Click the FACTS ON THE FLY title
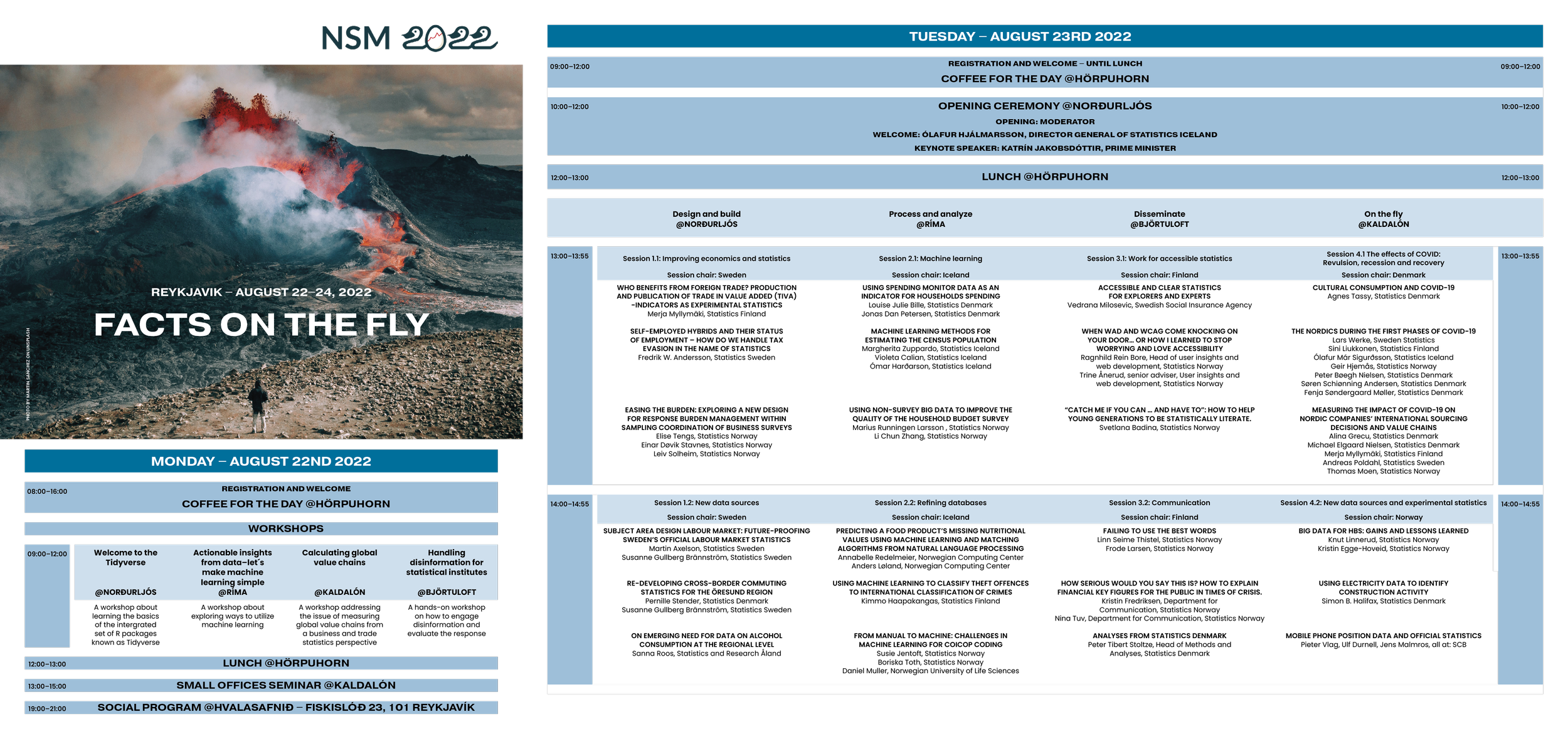The height and width of the screenshot is (739, 1568). point(261,325)
